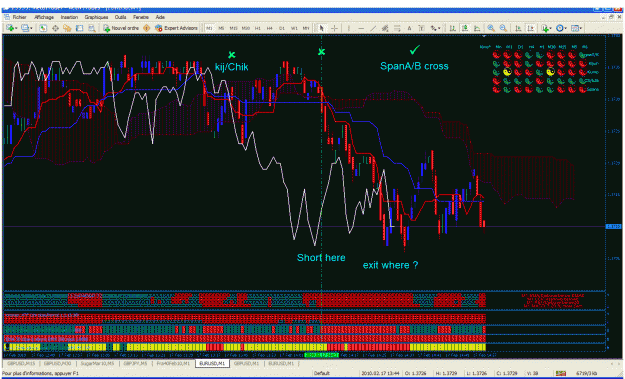This screenshot has width=625, height=379.
Task: Switch to the D1 timeframe
Action: point(282,28)
